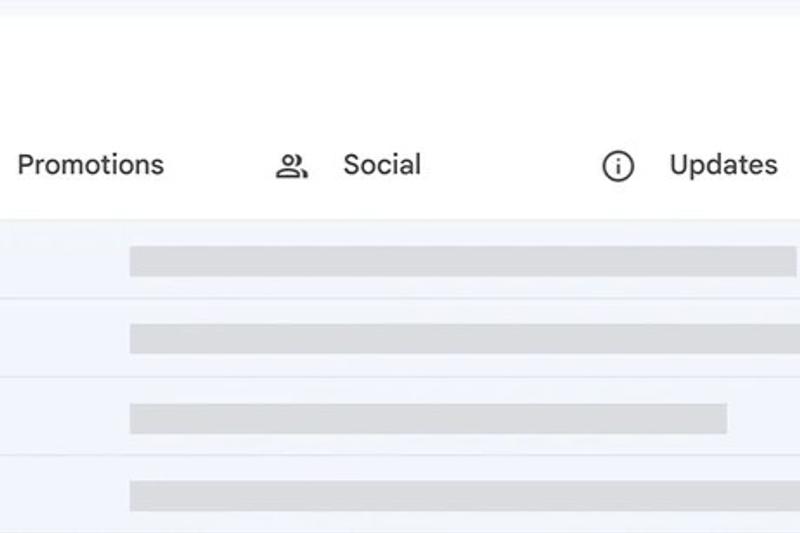
Task: Open the Promotions tab
Action: (x=90, y=165)
